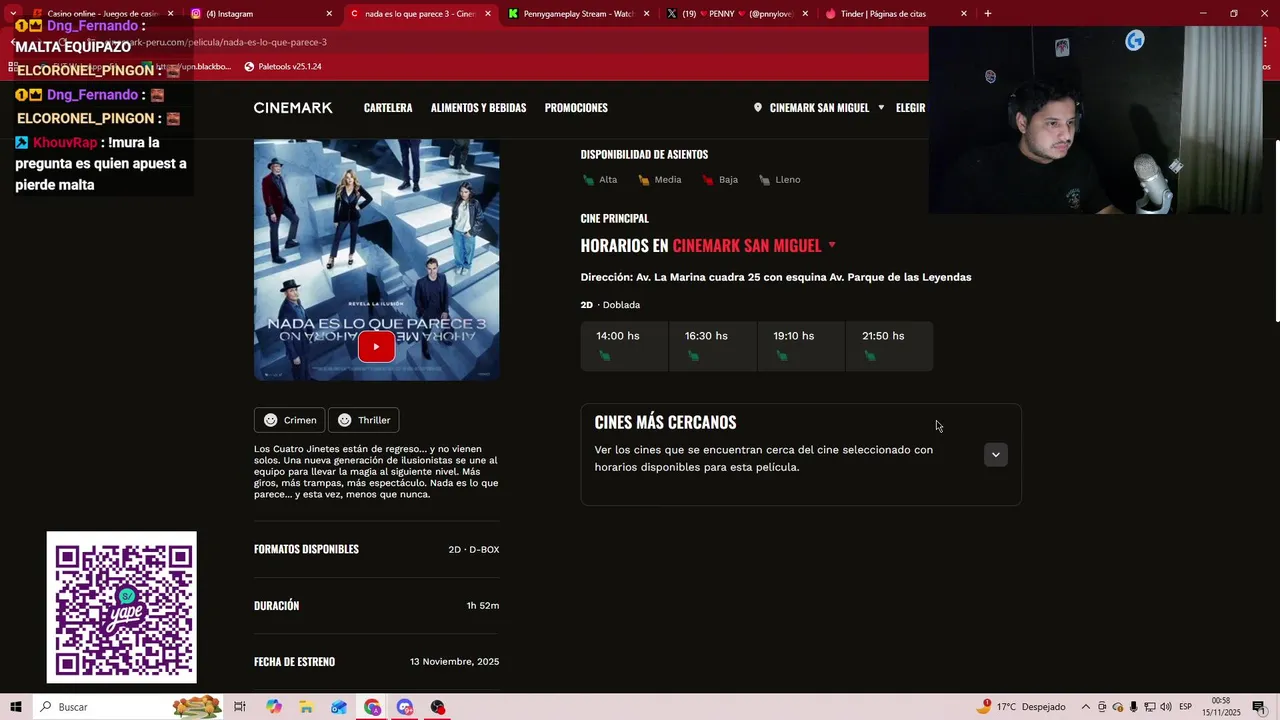The width and height of the screenshot is (1280, 720).
Task: Select the 19:10 hs showtime
Action: coord(801,346)
